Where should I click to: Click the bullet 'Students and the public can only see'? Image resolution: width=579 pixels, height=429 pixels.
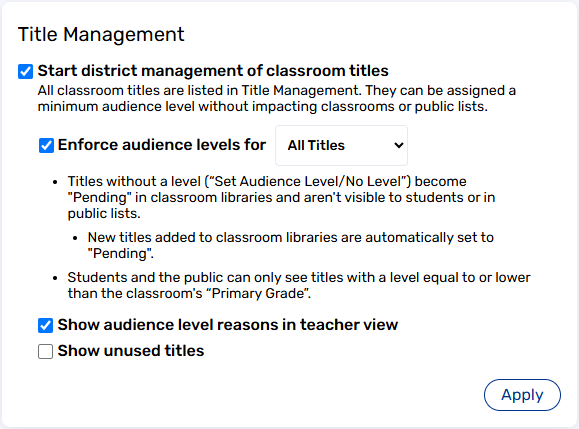click(299, 285)
